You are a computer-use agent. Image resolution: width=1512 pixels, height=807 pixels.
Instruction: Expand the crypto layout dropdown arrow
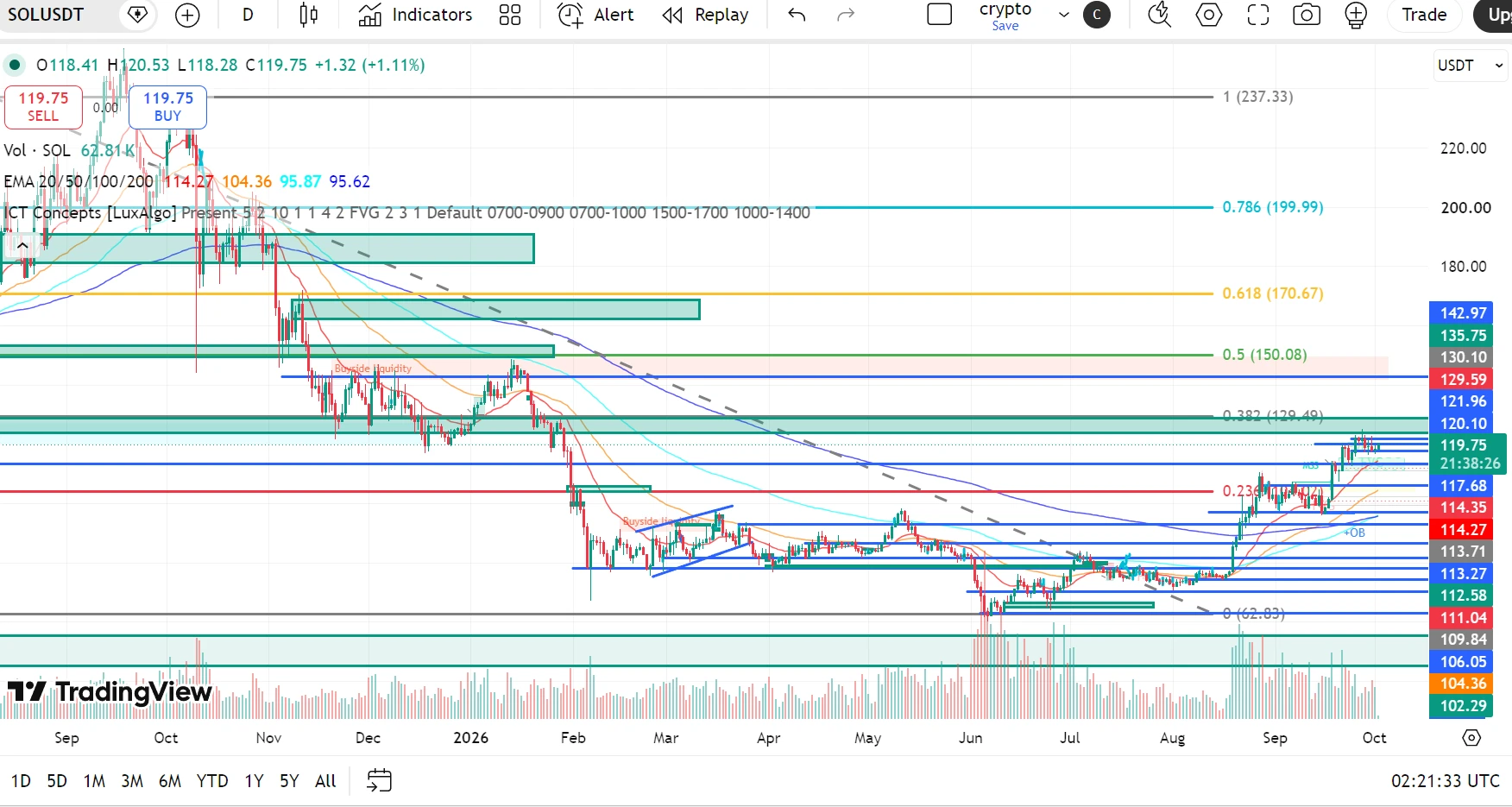point(1064,15)
